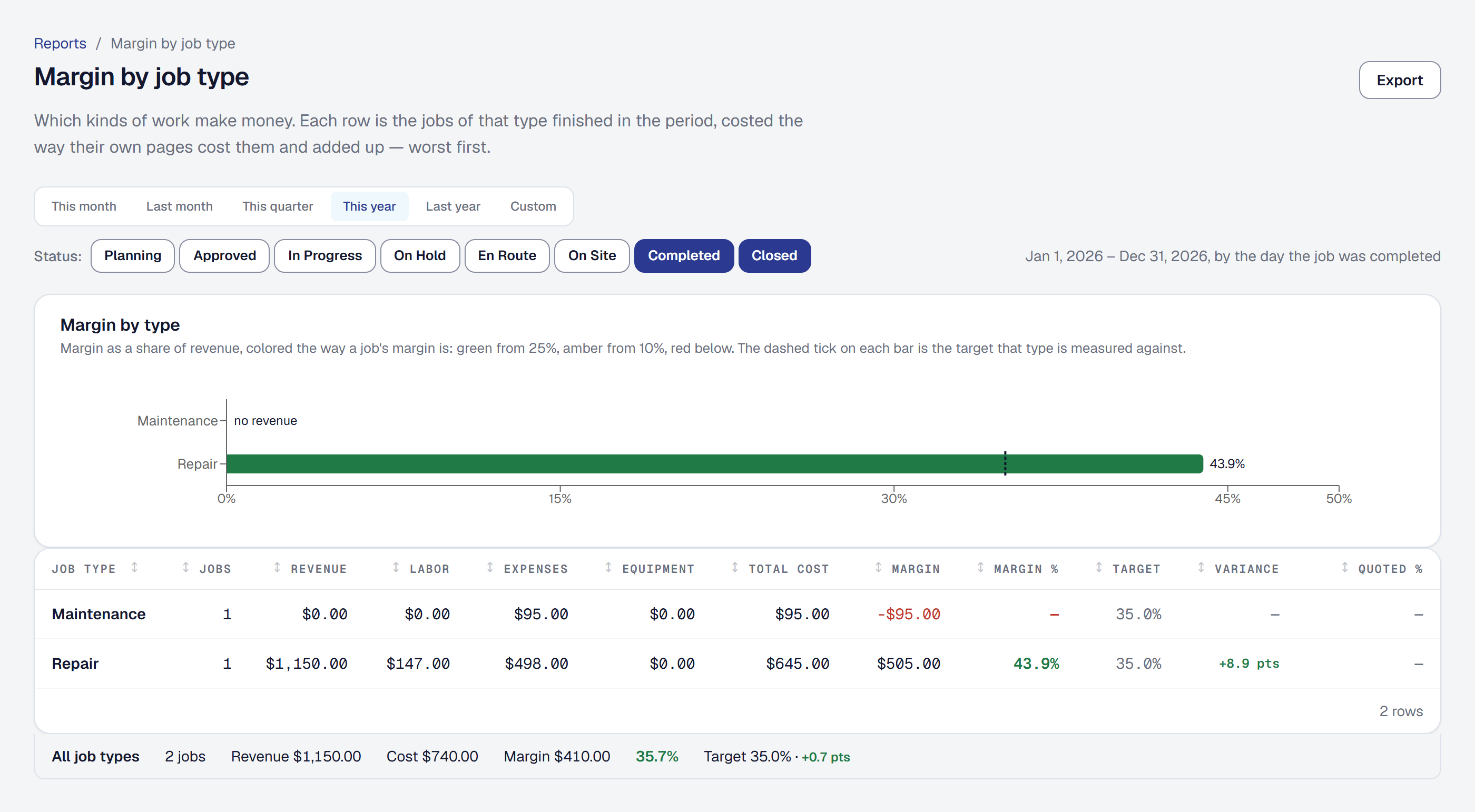
Task: Click the 43.9% label beside the bar
Action: coord(1227,463)
